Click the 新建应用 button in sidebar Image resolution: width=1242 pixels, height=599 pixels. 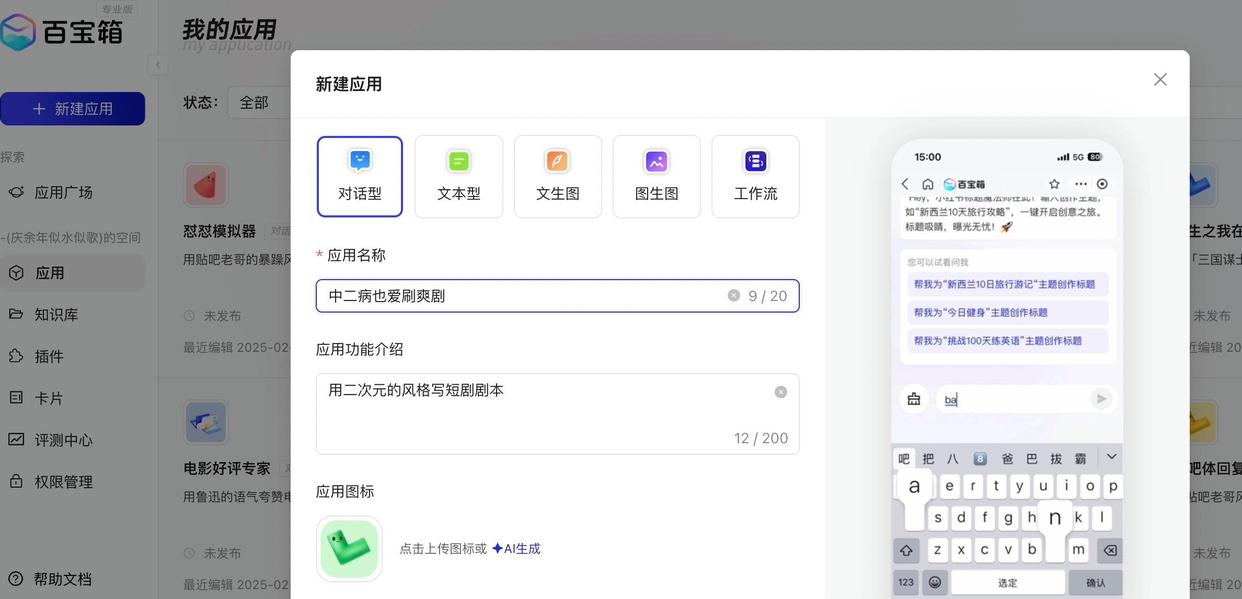(73, 109)
